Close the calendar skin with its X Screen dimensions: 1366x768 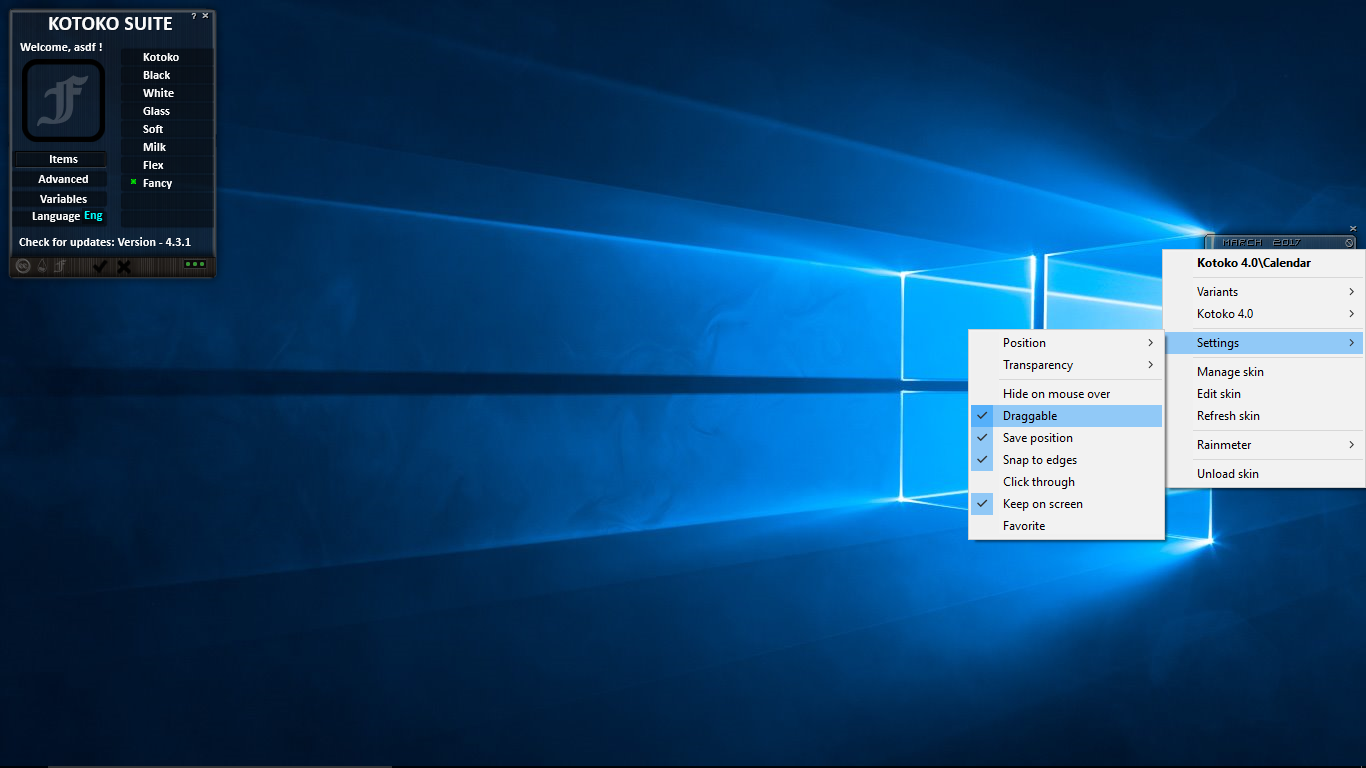click(1353, 229)
